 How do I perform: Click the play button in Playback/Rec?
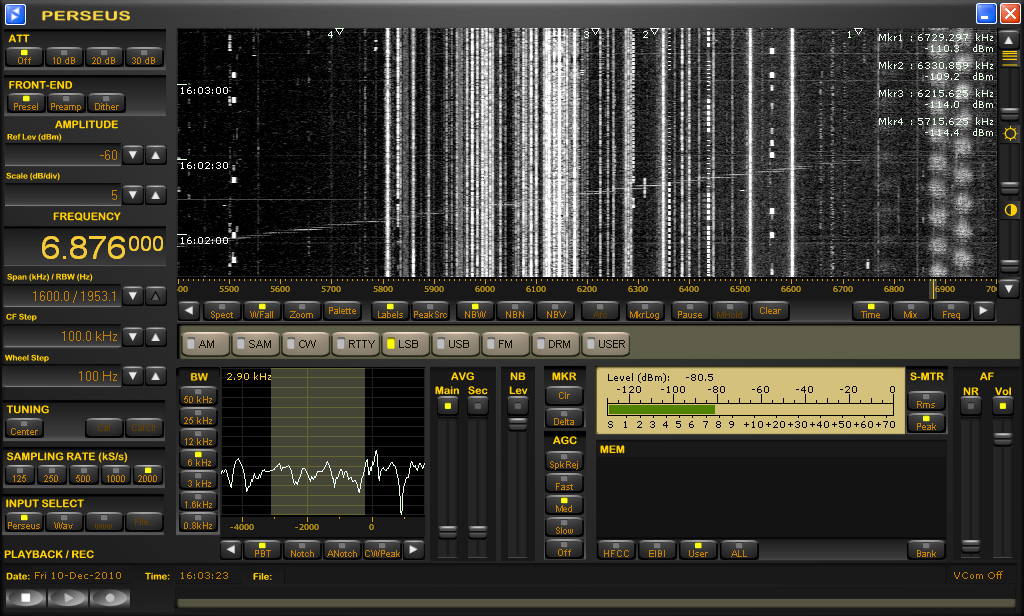click(x=67, y=598)
